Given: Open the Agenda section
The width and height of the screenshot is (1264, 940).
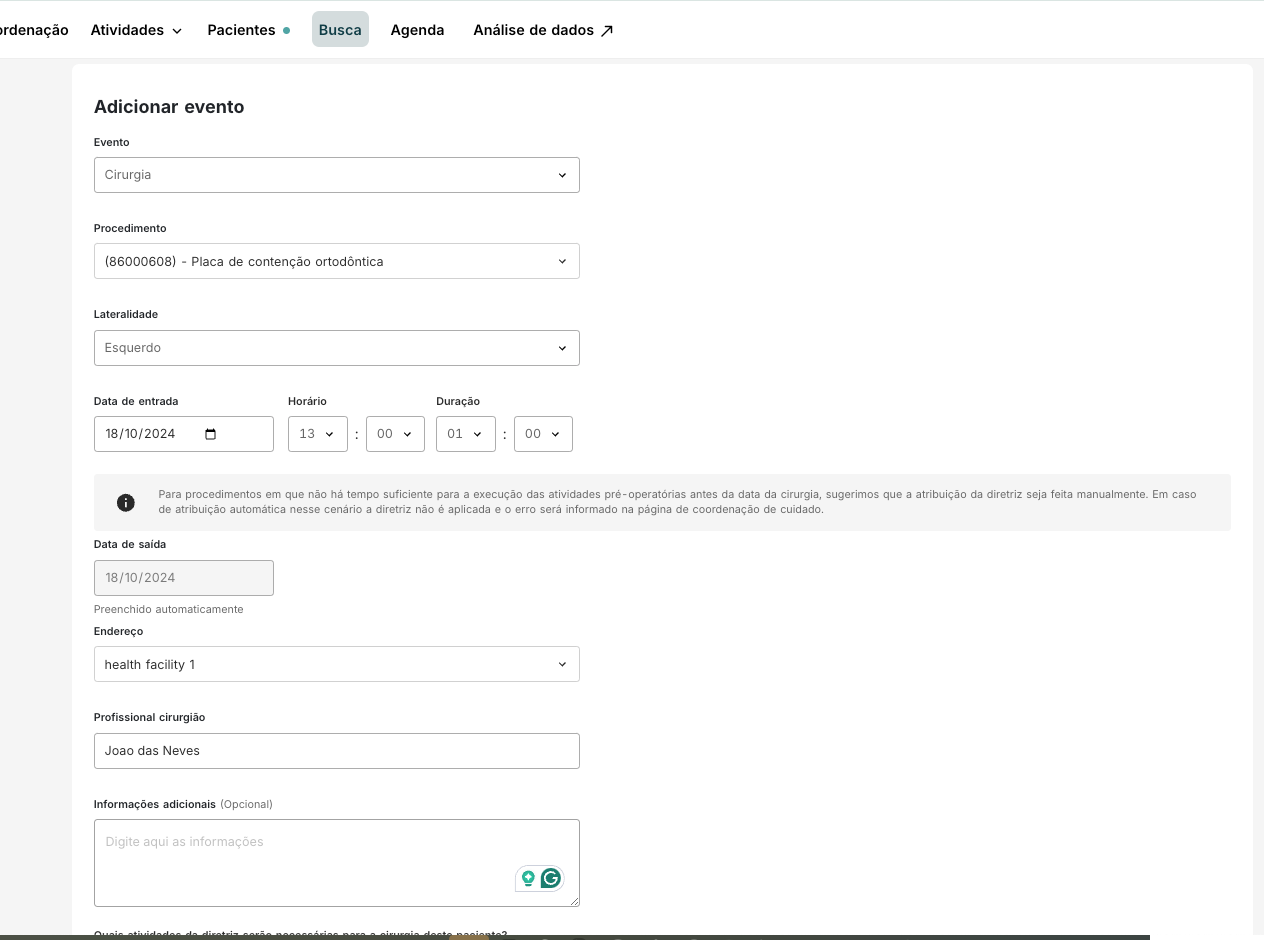Looking at the screenshot, I should click(x=417, y=30).
